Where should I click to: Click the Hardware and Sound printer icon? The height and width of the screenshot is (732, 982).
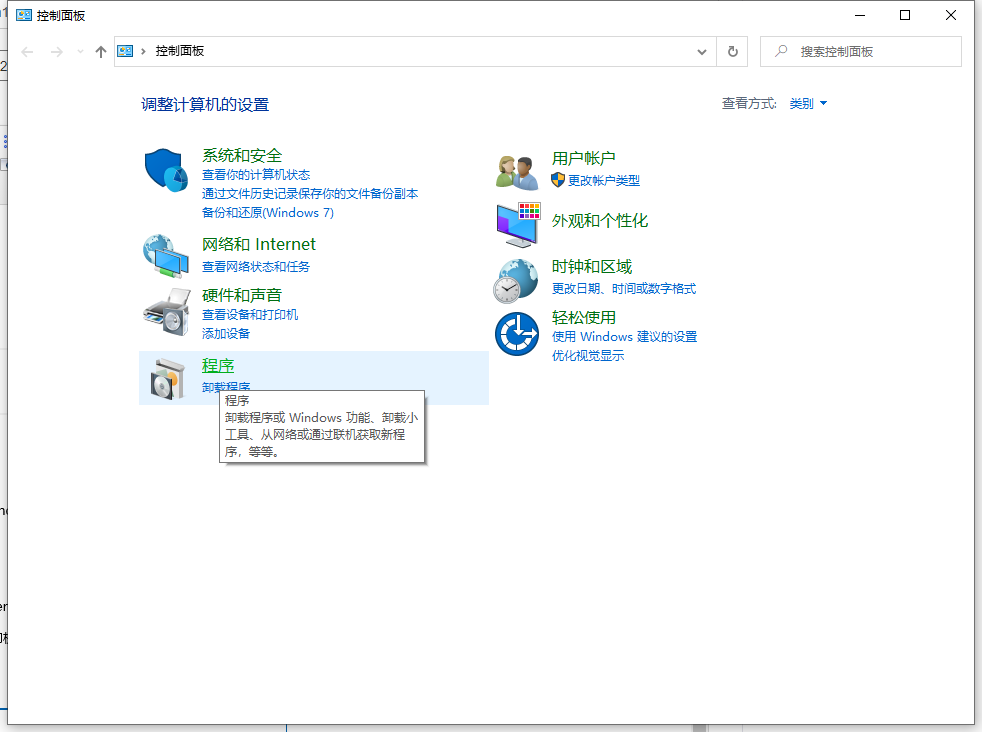[x=166, y=312]
